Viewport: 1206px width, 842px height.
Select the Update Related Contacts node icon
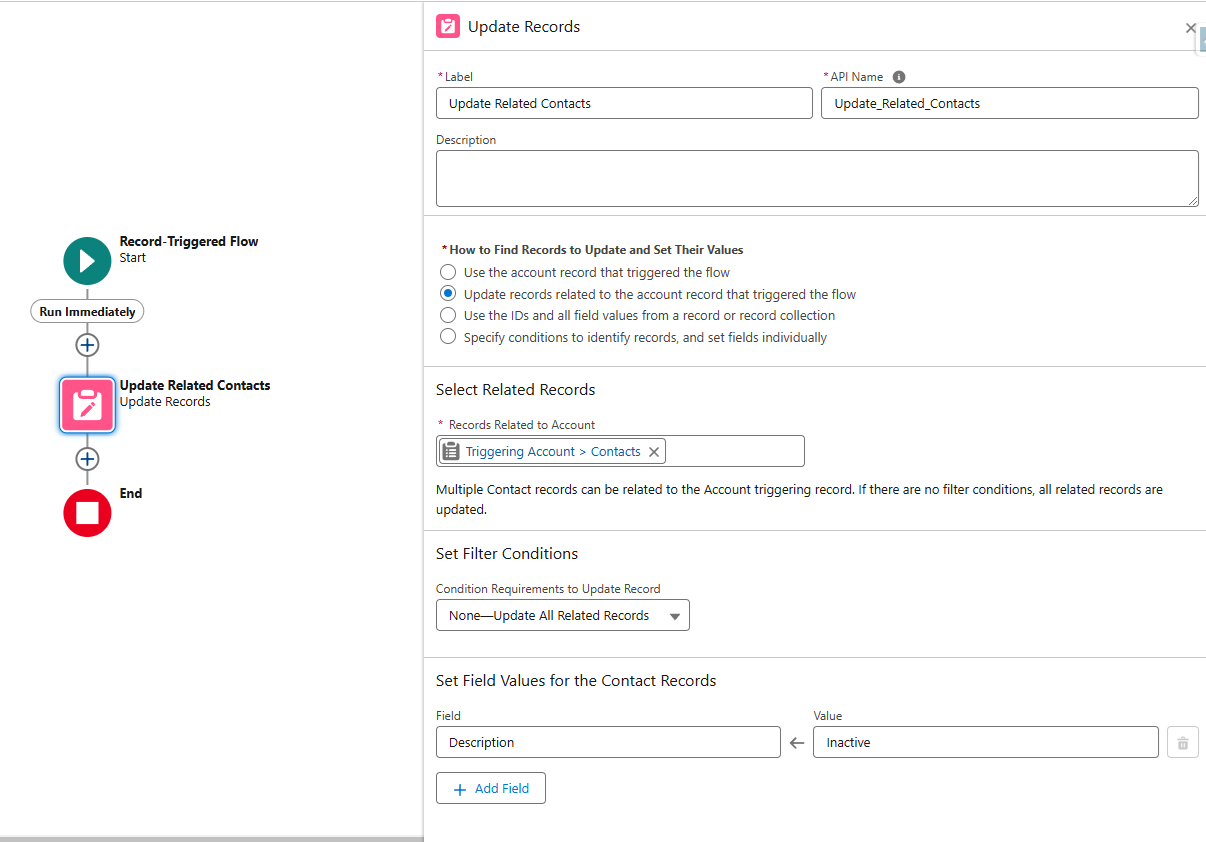pos(87,405)
